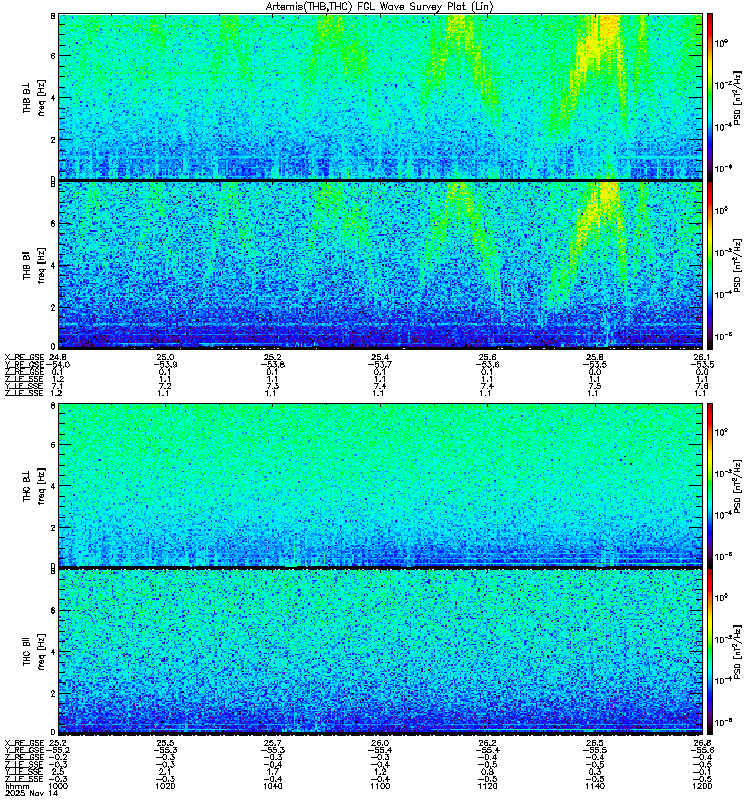
Task: Click the THC B-parallel spectrogram panel
Action: pos(380,651)
